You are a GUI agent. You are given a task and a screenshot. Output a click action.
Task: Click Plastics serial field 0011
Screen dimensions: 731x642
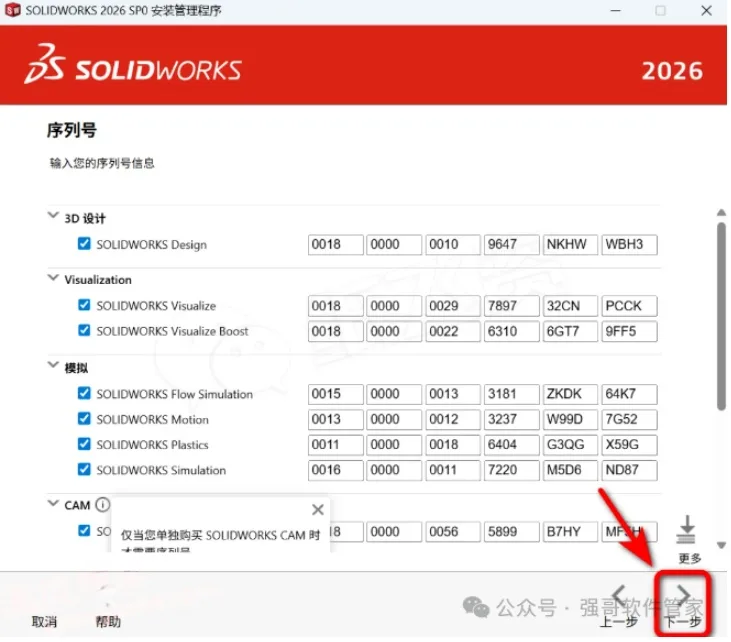coord(335,444)
